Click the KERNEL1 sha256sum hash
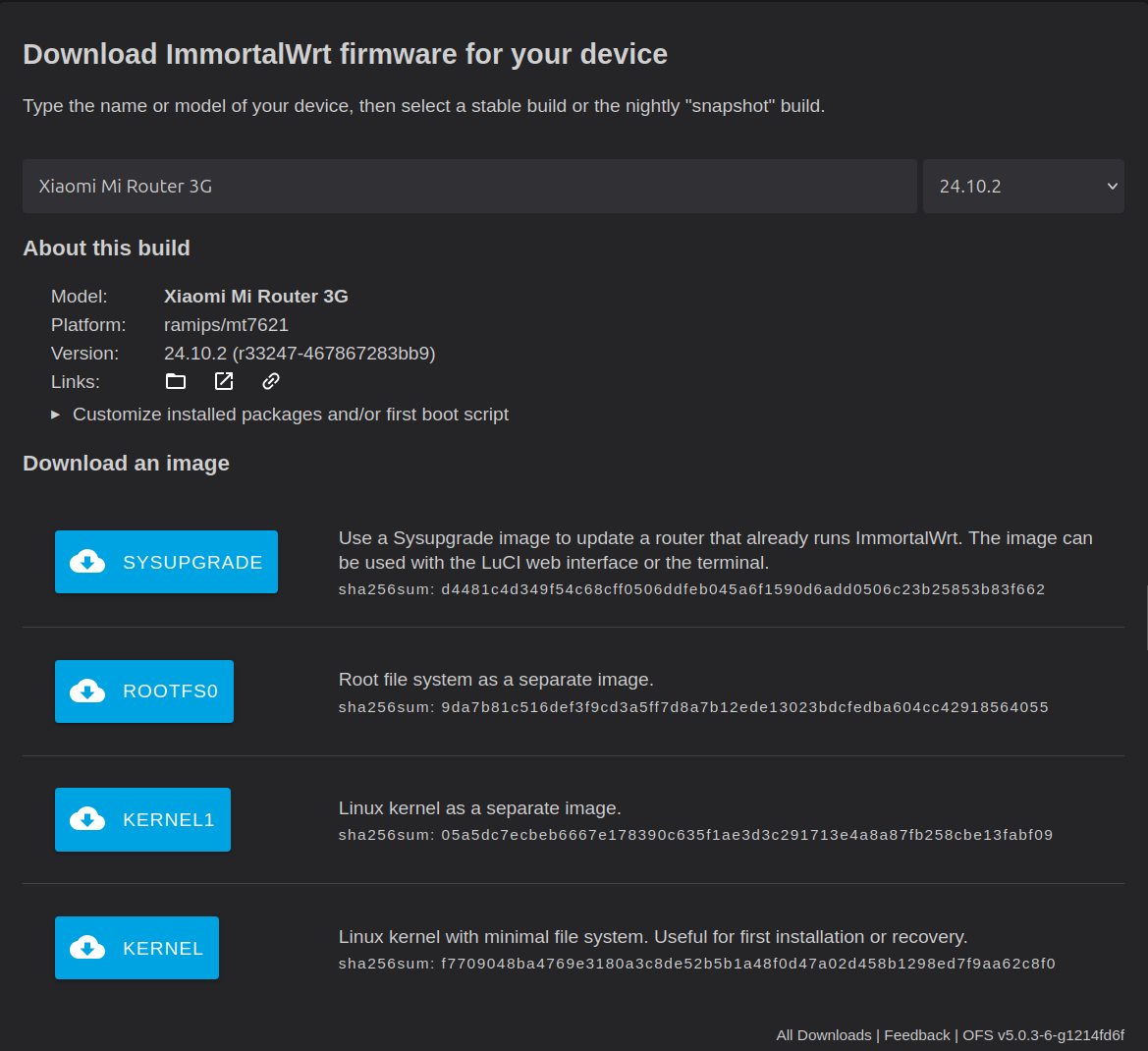The height and width of the screenshot is (1051, 1148). (746, 835)
